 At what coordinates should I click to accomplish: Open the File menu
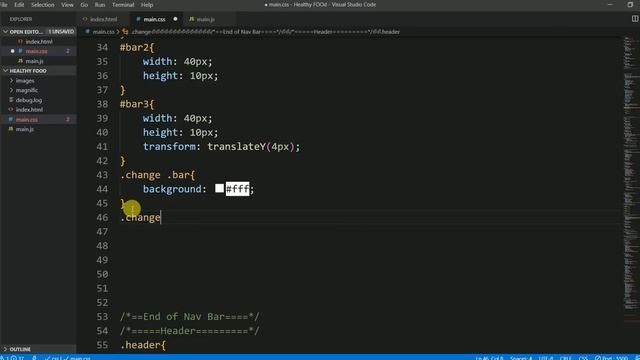tap(4, 5)
